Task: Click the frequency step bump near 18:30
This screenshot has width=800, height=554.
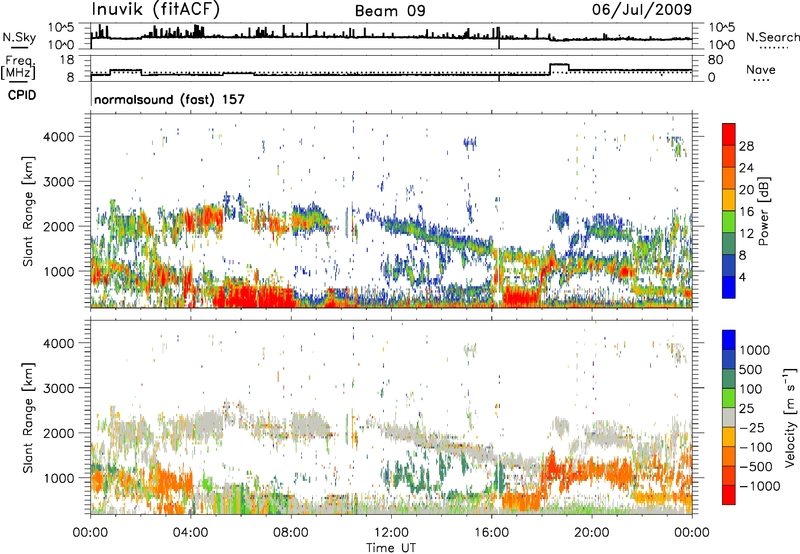Action: (559, 65)
